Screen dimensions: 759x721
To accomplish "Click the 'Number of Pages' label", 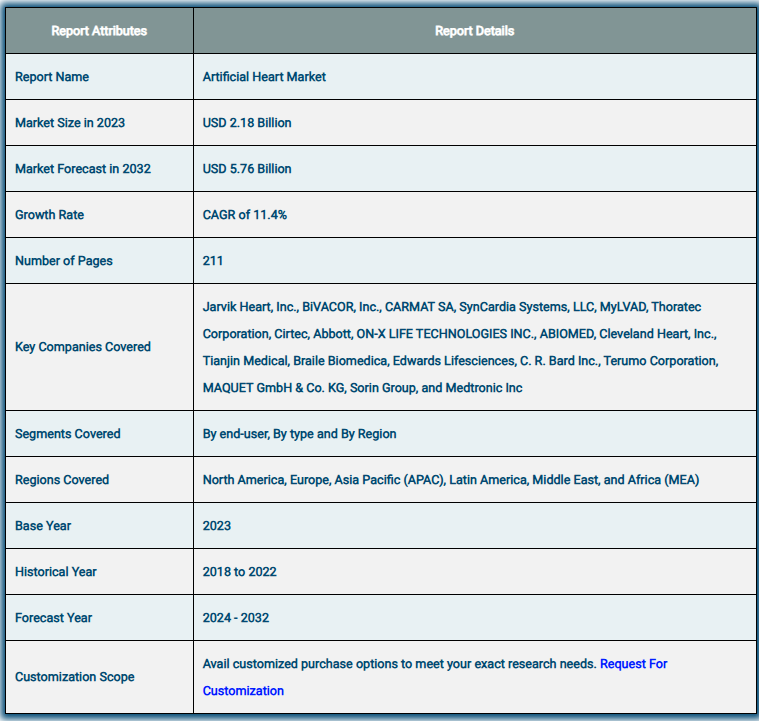I will point(63,261).
